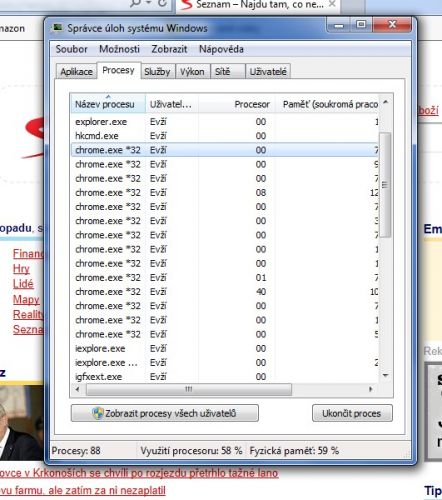442x500 pixels.
Task: Click scroll up arrow of process list
Action: click(386, 102)
